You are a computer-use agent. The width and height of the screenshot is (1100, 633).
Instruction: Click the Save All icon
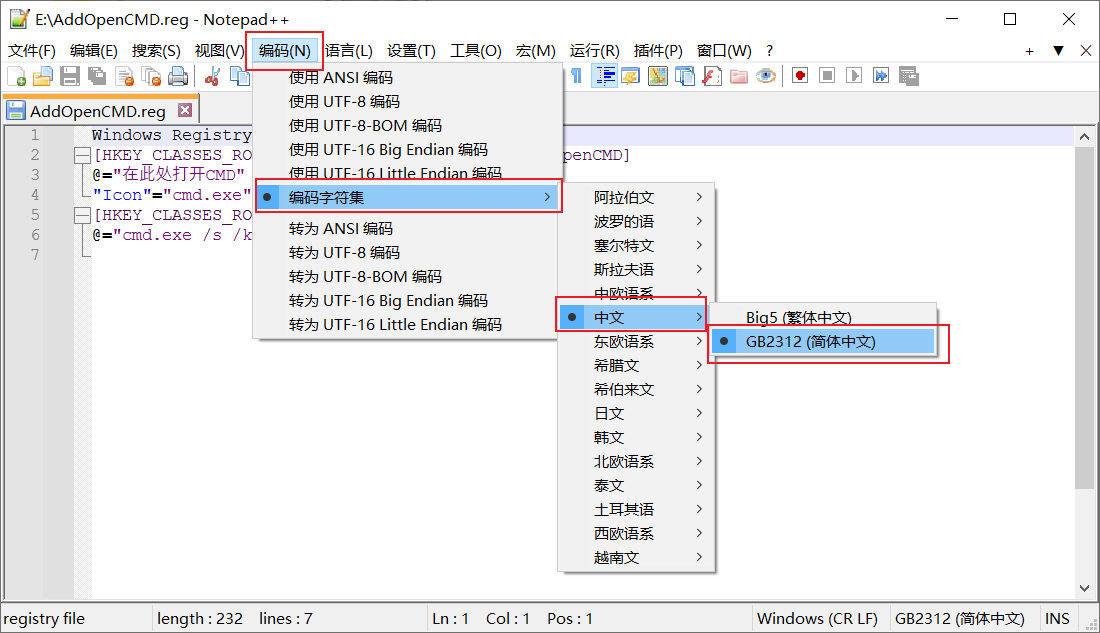(97, 76)
